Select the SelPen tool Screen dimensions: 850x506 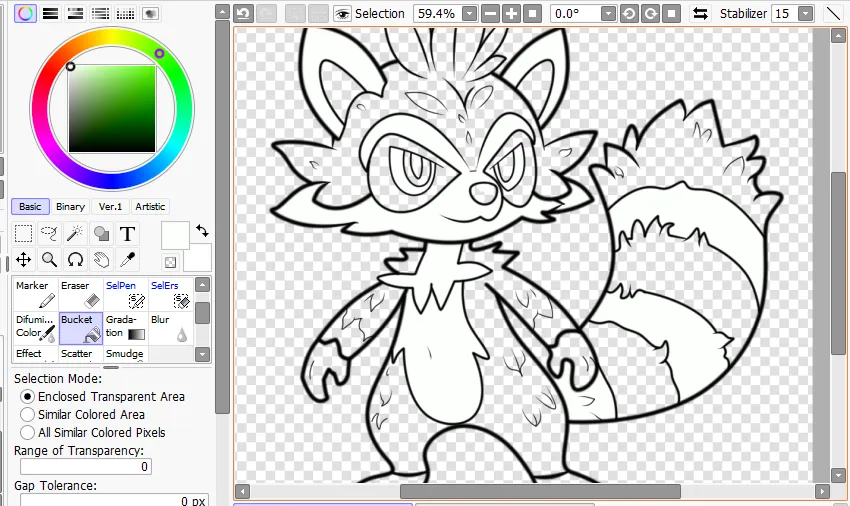[125, 293]
